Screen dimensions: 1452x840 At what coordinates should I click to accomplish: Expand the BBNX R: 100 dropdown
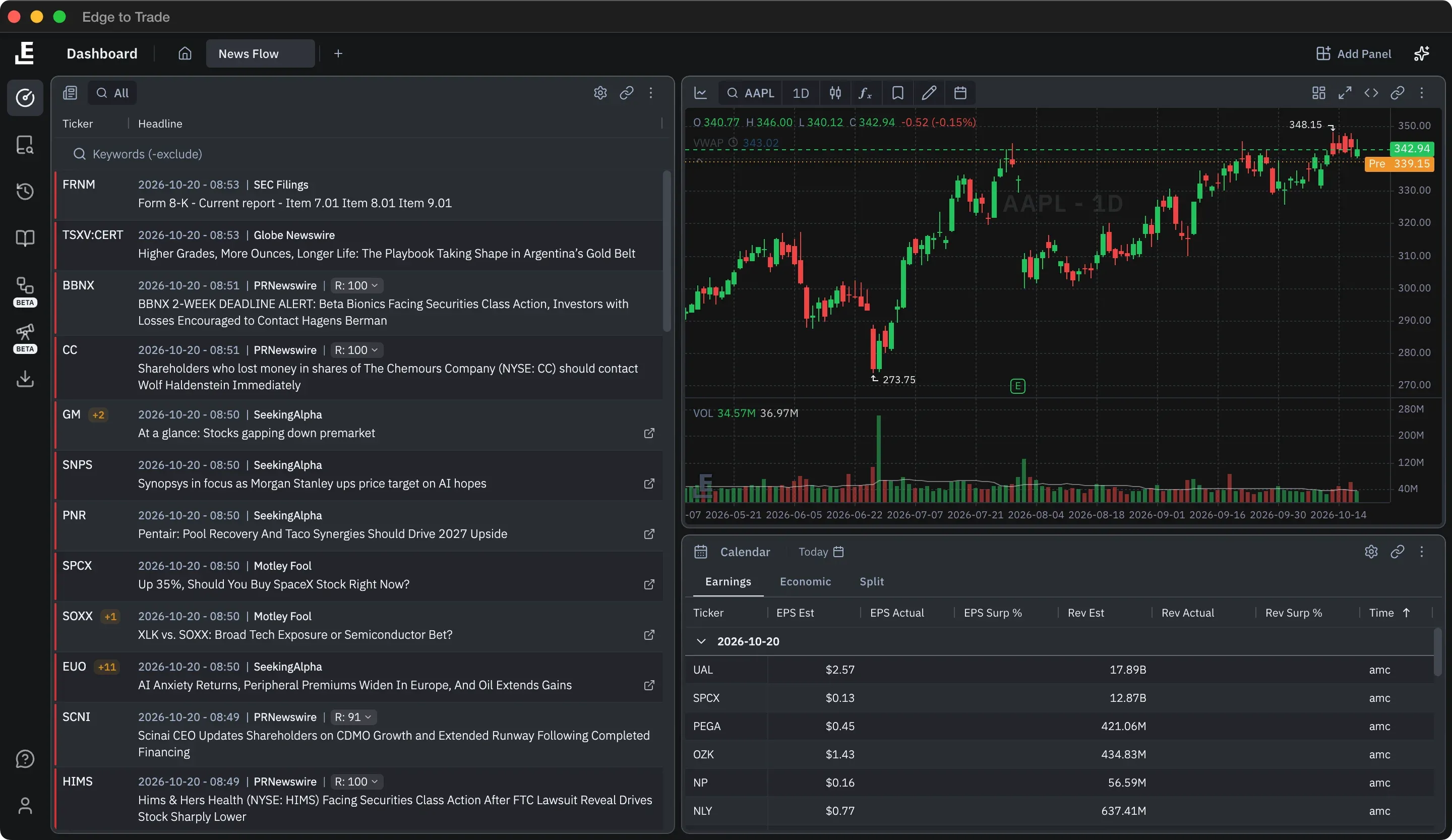356,285
